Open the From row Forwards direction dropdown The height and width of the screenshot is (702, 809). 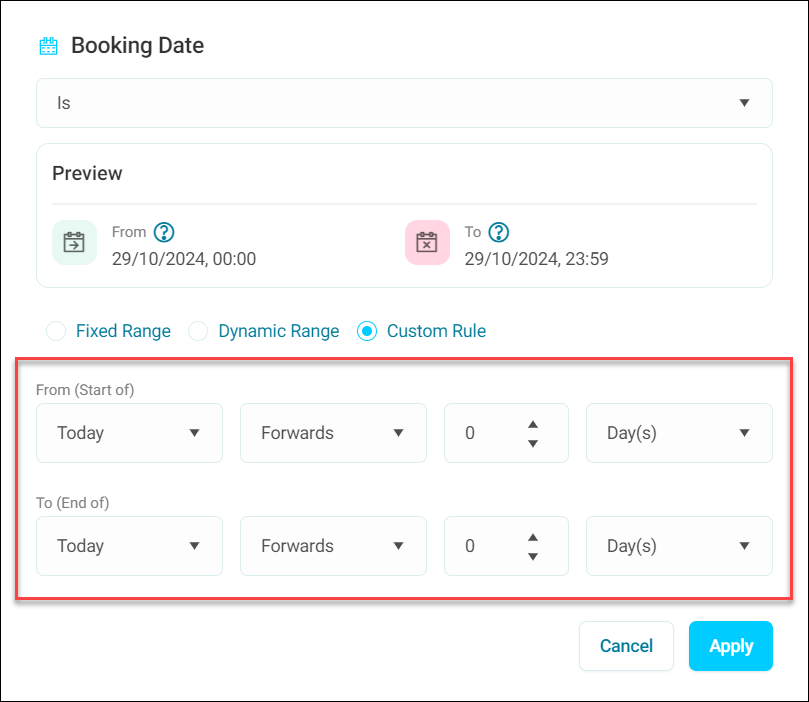click(x=333, y=433)
